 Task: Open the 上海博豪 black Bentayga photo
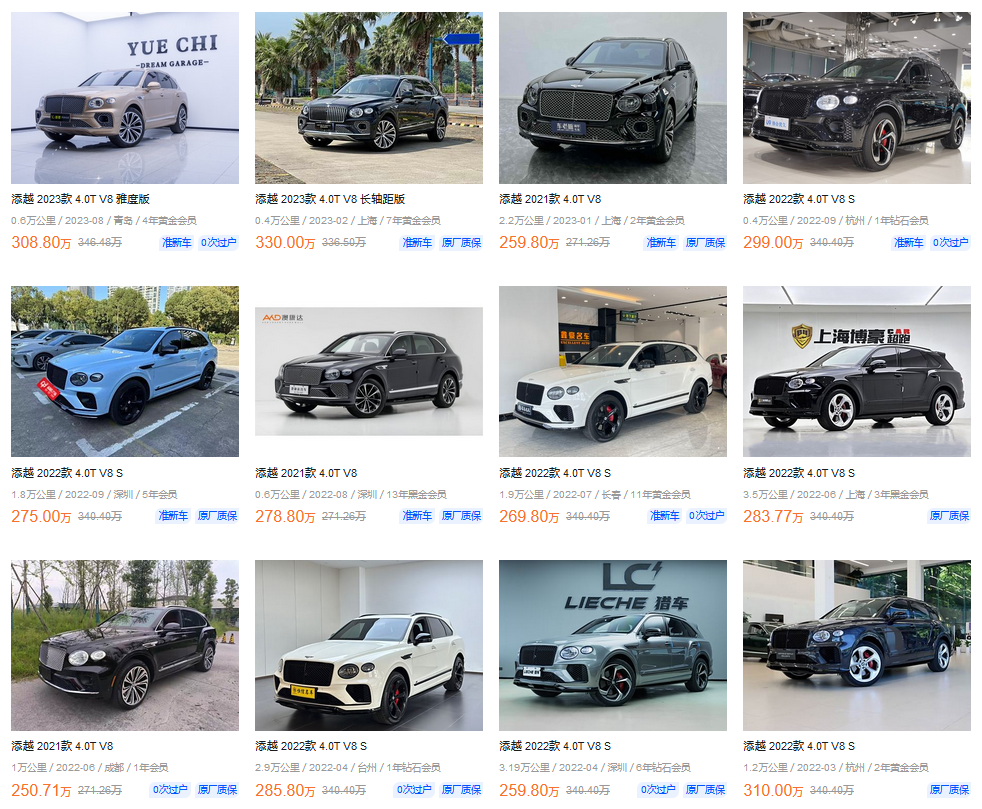coord(857,371)
